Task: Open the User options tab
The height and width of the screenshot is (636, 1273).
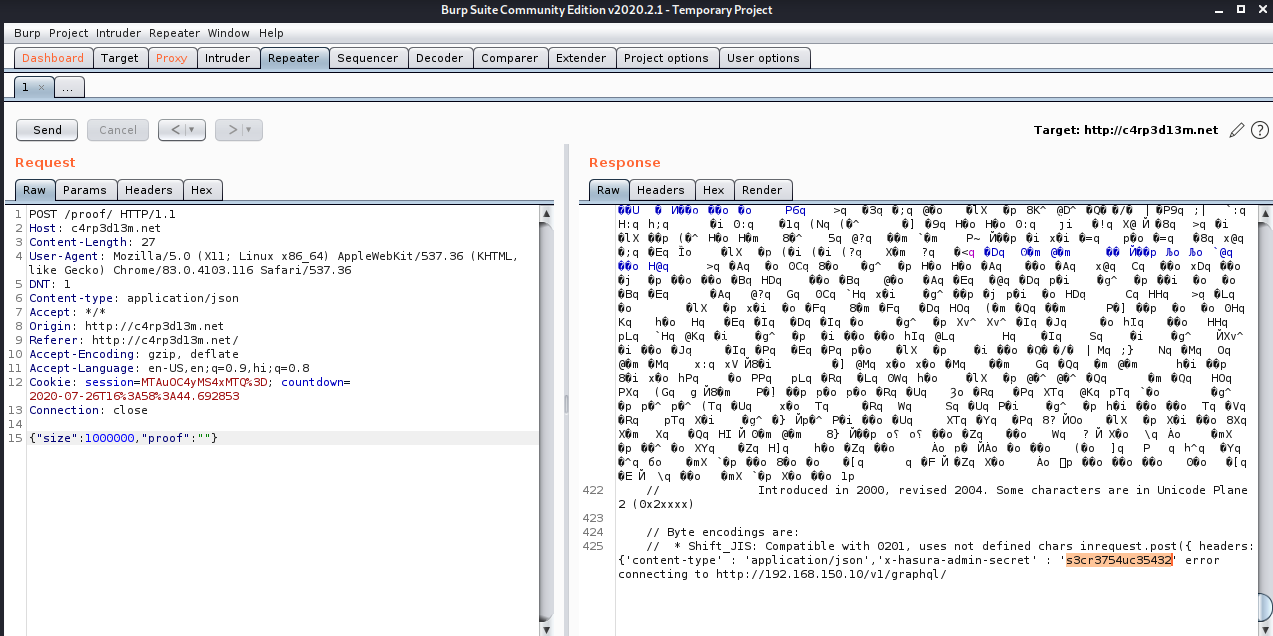Action: coord(763,58)
